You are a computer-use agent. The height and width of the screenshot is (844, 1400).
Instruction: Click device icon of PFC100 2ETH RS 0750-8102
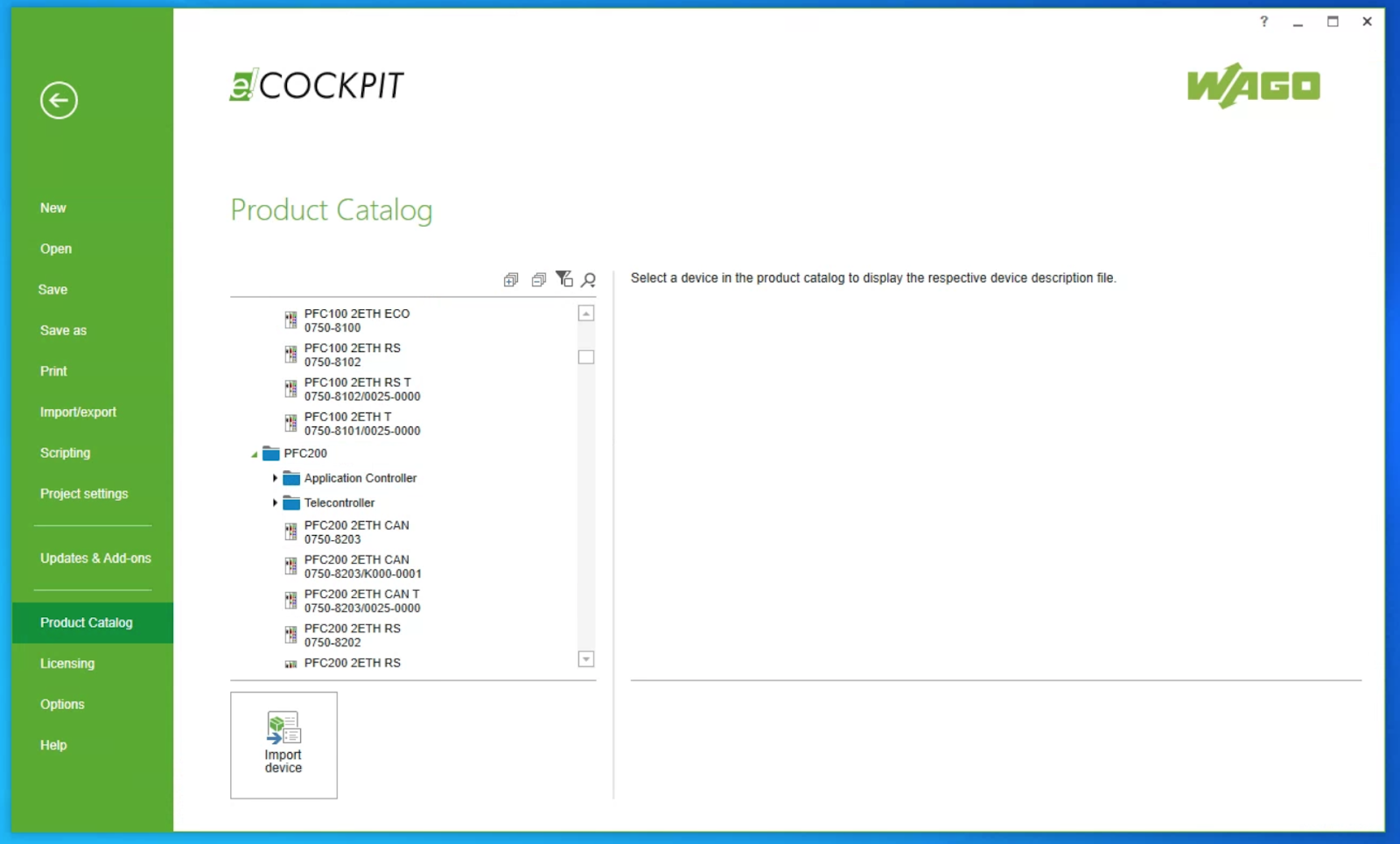tap(290, 354)
